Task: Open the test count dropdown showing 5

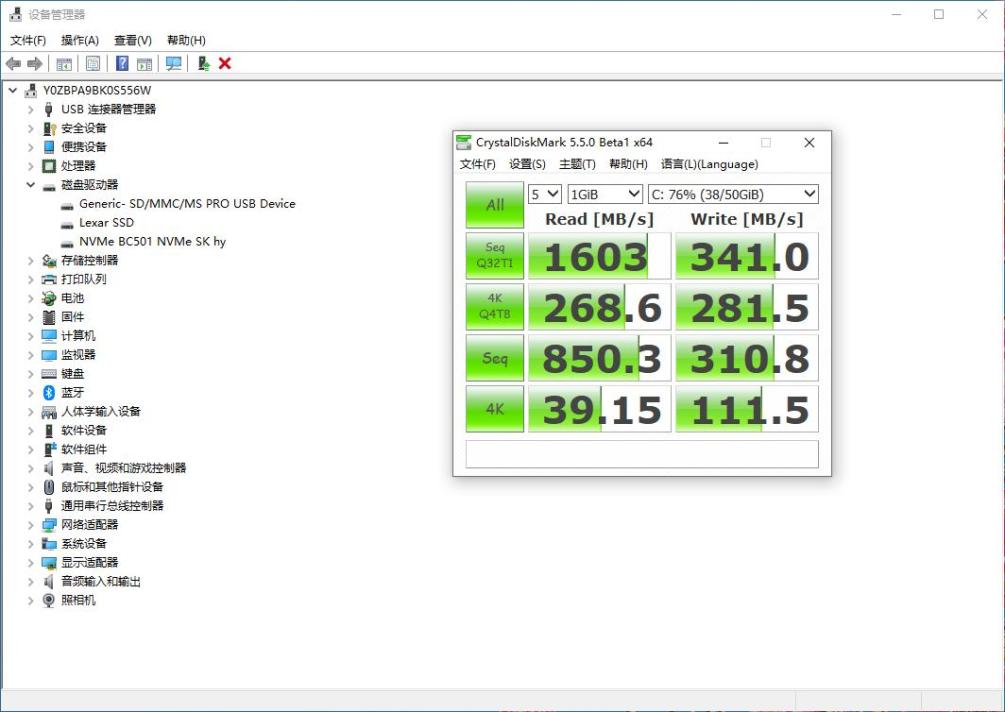Action: point(545,194)
